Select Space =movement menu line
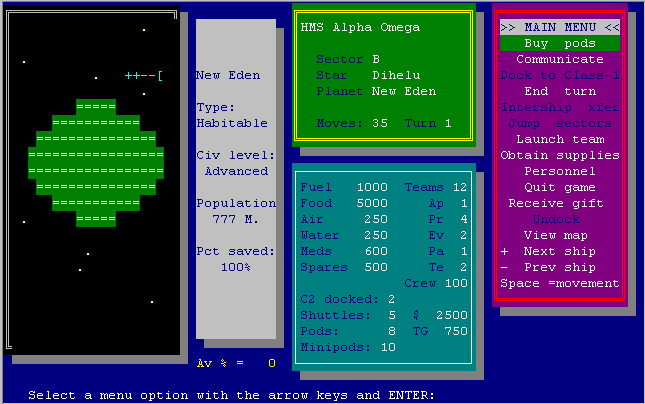The image size is (645, 404). tap(560, 284)
